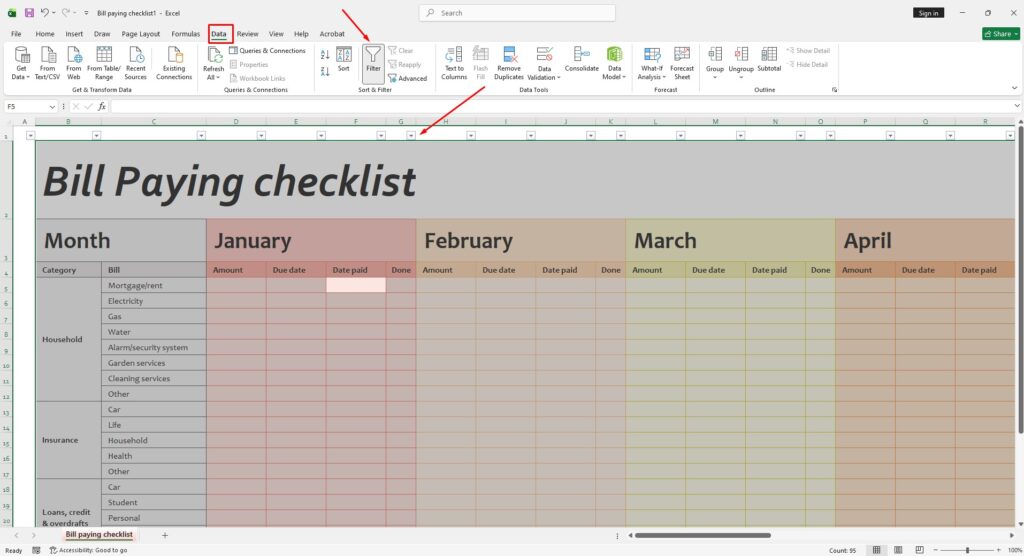Image resolution: width=1024 pixels, height=556 pixels.
Task: Open the Sort dialog
Action: 344,59
